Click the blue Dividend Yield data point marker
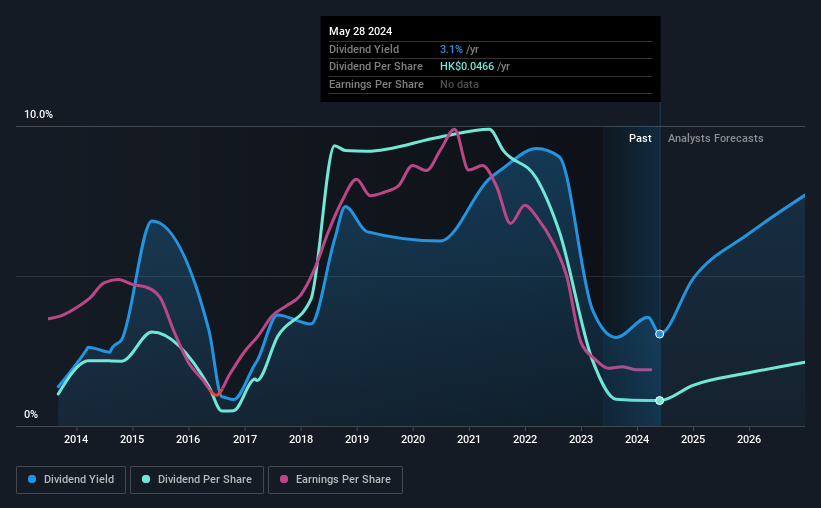Screen dimensions: 821x508 (x=660, y=334)
